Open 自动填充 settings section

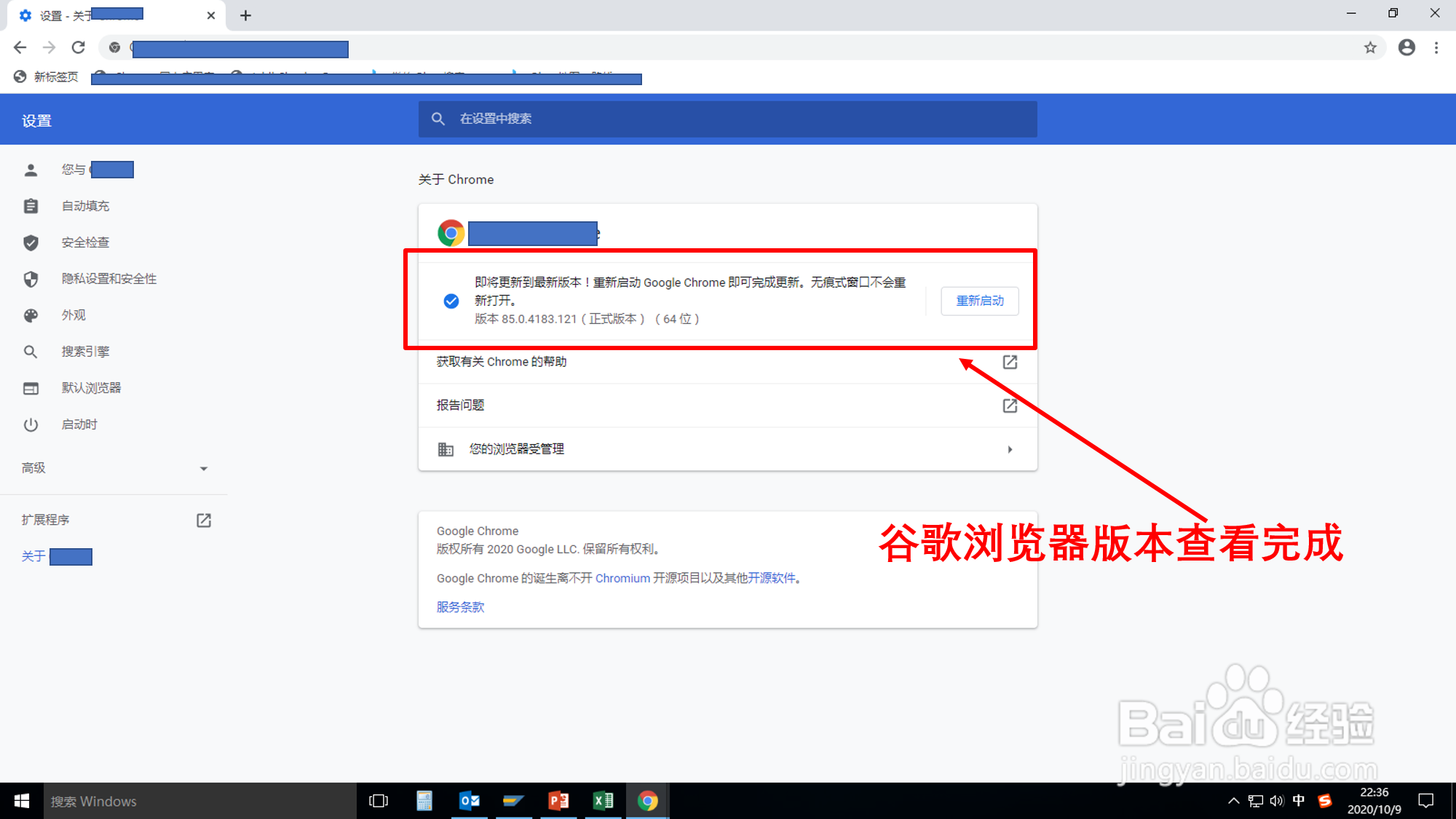pyautogui.click(x=85, y=206)
